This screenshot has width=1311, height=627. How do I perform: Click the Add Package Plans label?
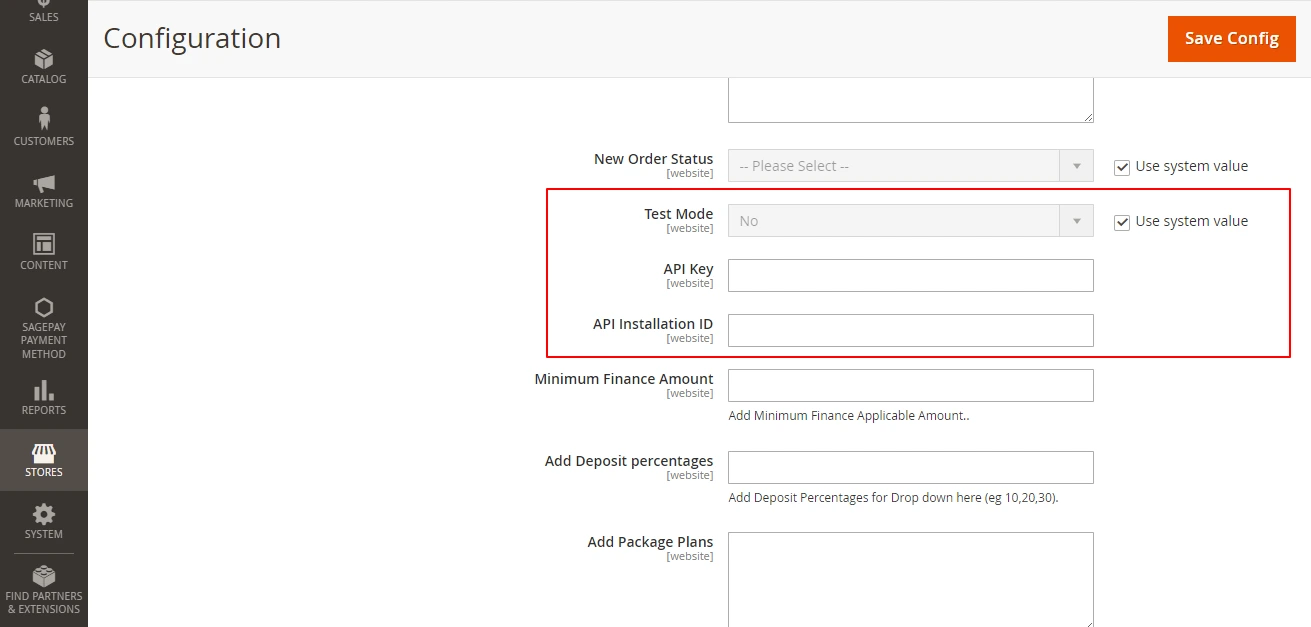click(x=651, y=542)
